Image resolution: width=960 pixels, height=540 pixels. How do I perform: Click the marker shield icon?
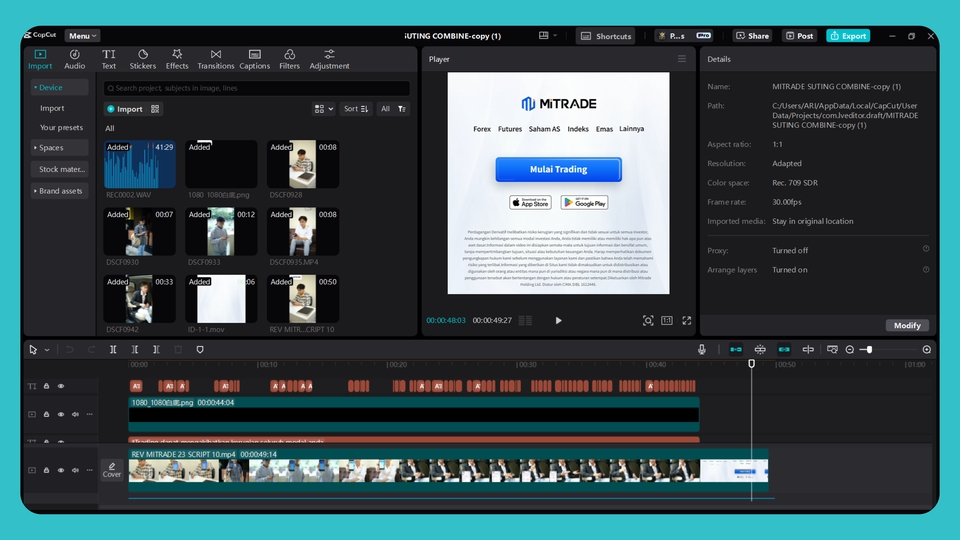pos(200,350)
